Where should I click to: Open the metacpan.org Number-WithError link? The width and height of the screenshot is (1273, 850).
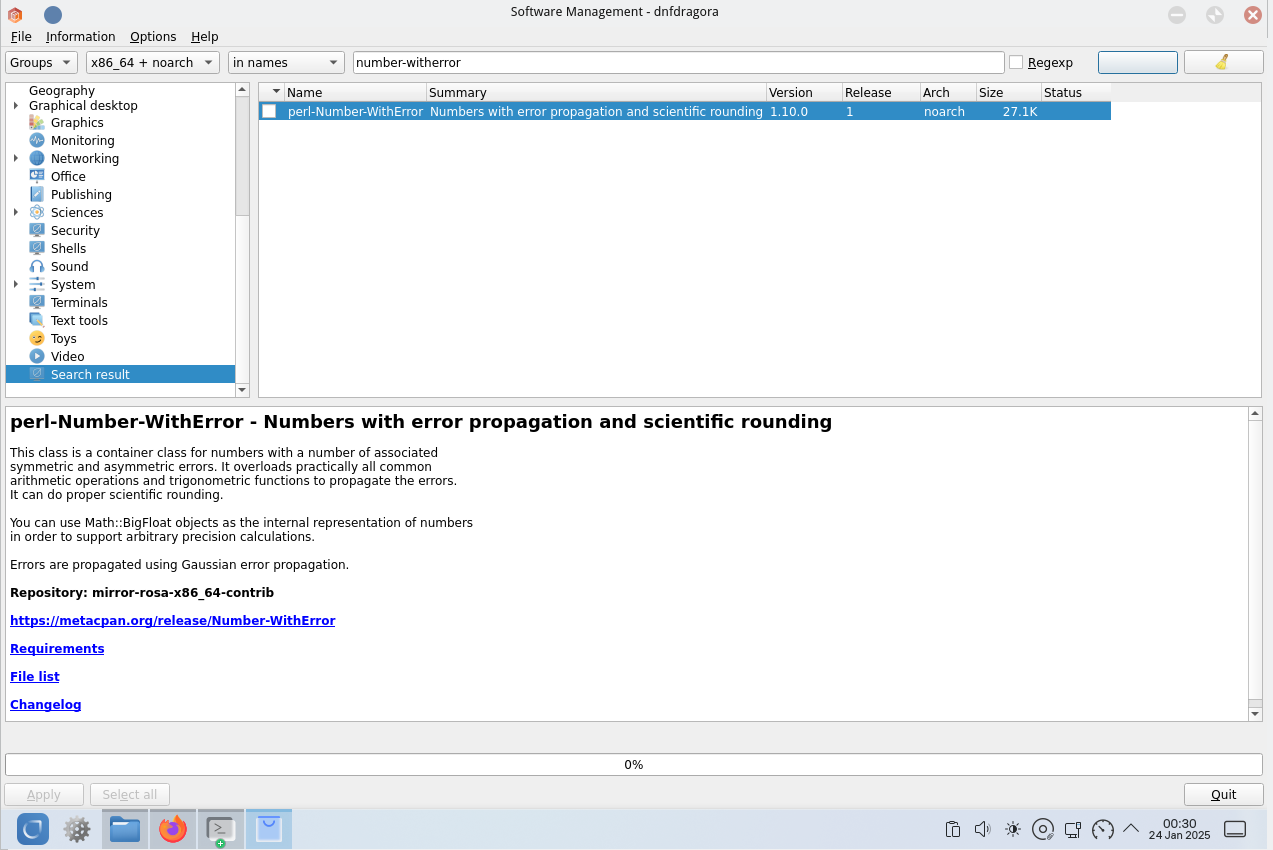click(x=173, y=620)
